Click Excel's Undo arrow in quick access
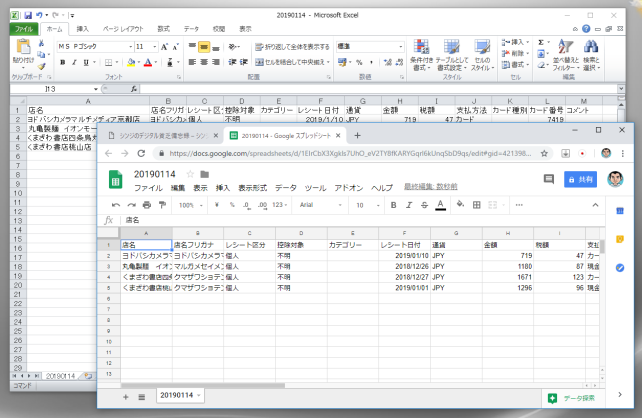 (39, 16)
